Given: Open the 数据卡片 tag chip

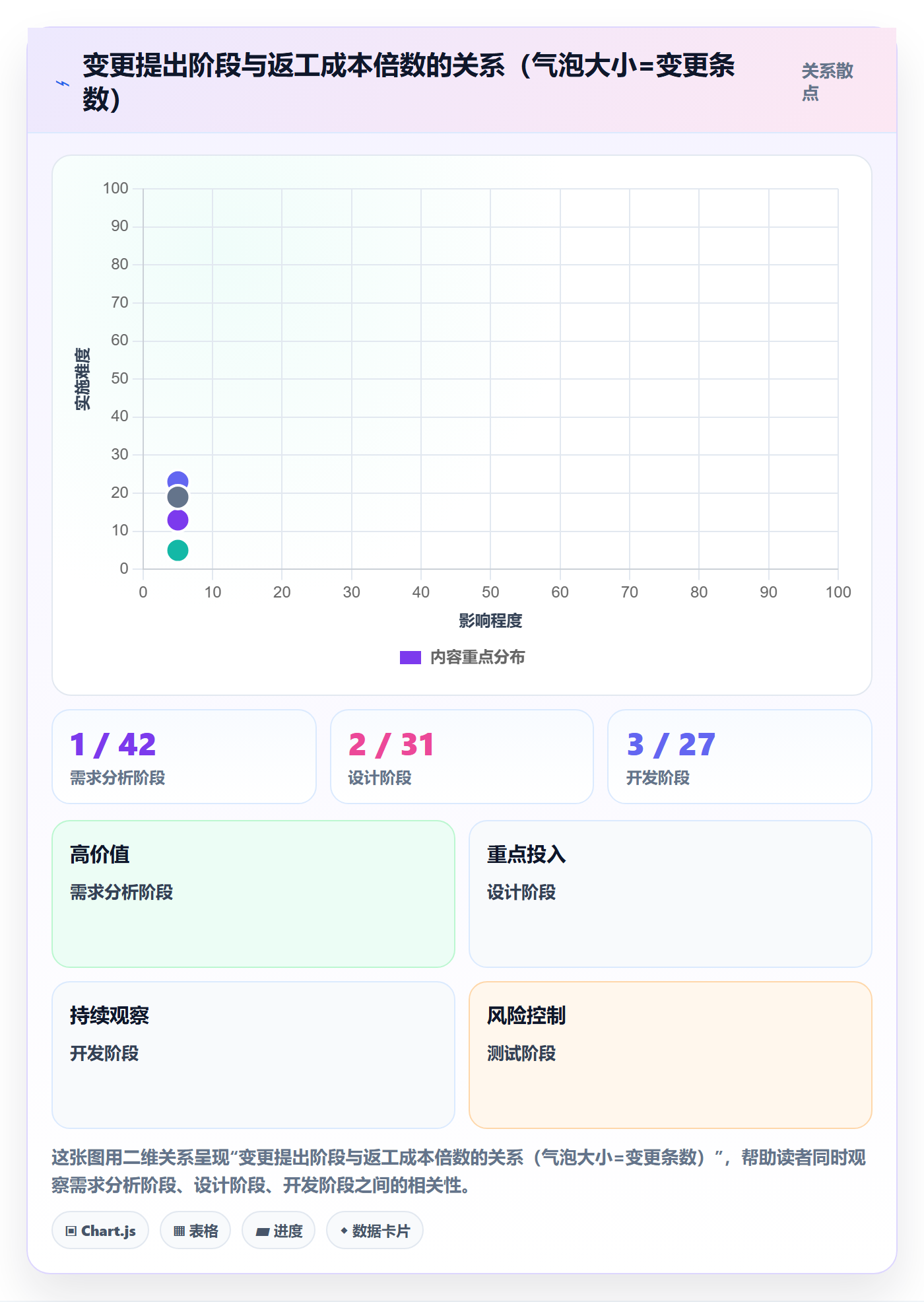Looking at the screenshot, I should click(375, 1231).
